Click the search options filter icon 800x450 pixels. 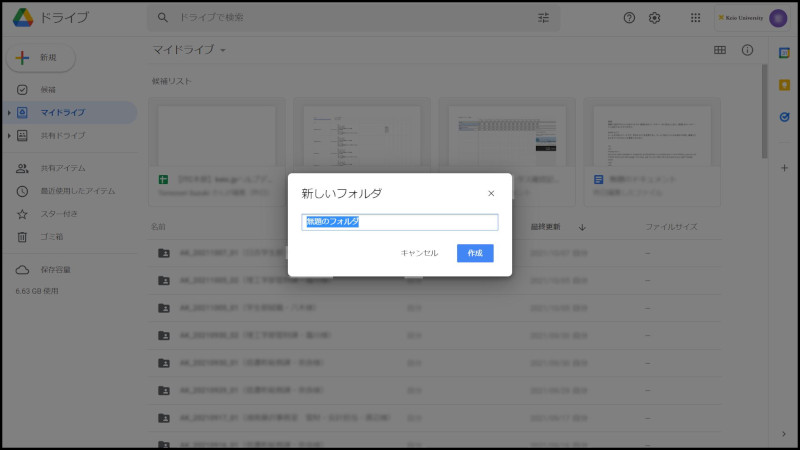click(544, 18)
